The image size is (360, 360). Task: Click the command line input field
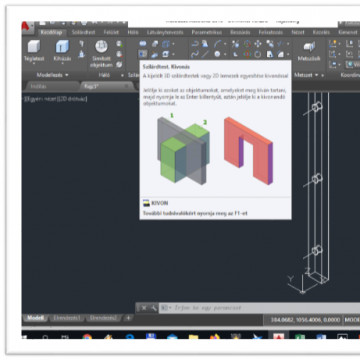(263, 308)
